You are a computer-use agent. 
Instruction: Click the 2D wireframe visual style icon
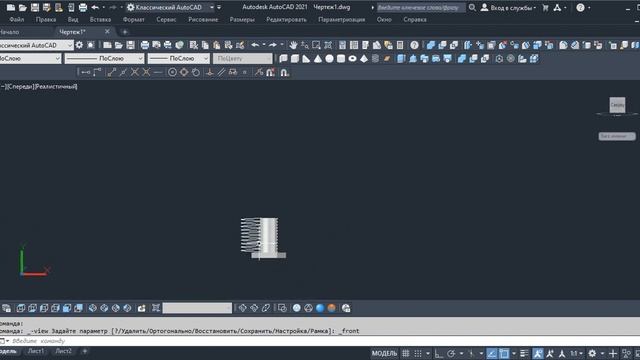[282, 308]
